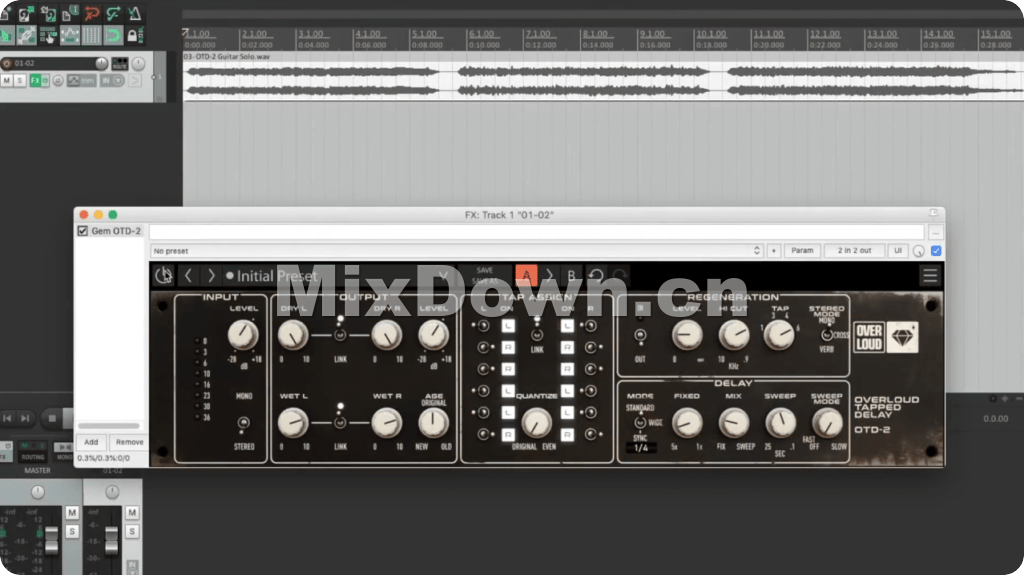Open the delay Sync 1/4 selector
The width and height of the screenshot is (1024, 575).
tap(640, 447)
